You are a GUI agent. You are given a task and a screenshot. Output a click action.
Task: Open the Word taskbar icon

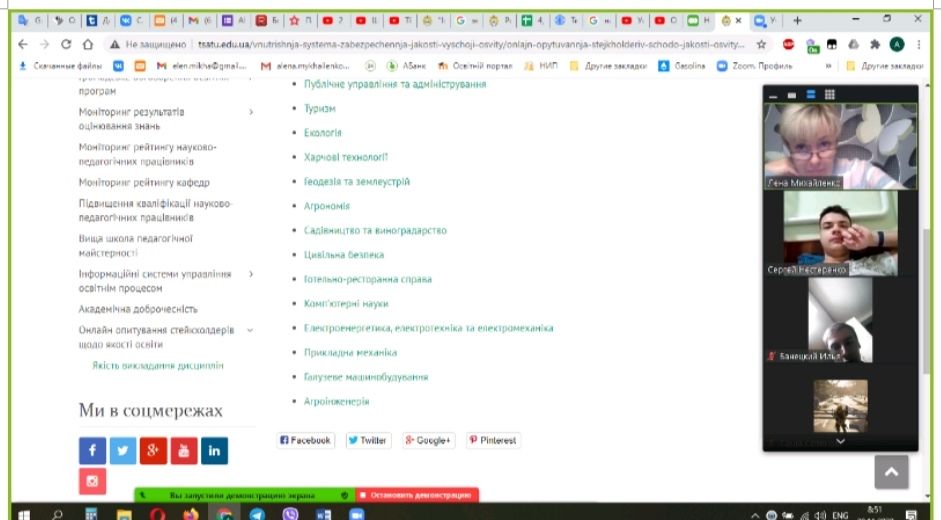coord(323,515)
